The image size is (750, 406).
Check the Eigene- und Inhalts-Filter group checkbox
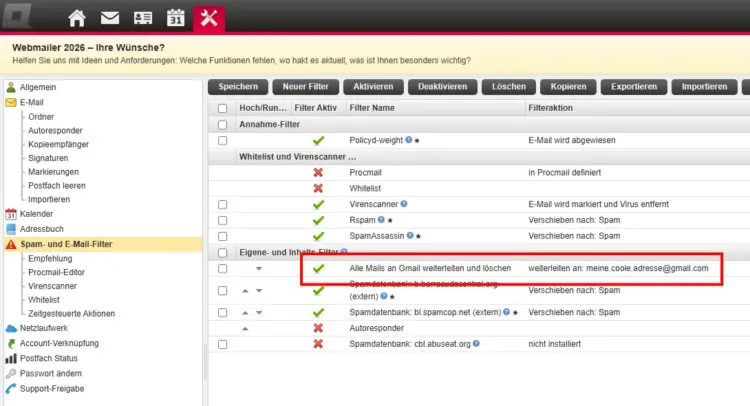point(222,252)
